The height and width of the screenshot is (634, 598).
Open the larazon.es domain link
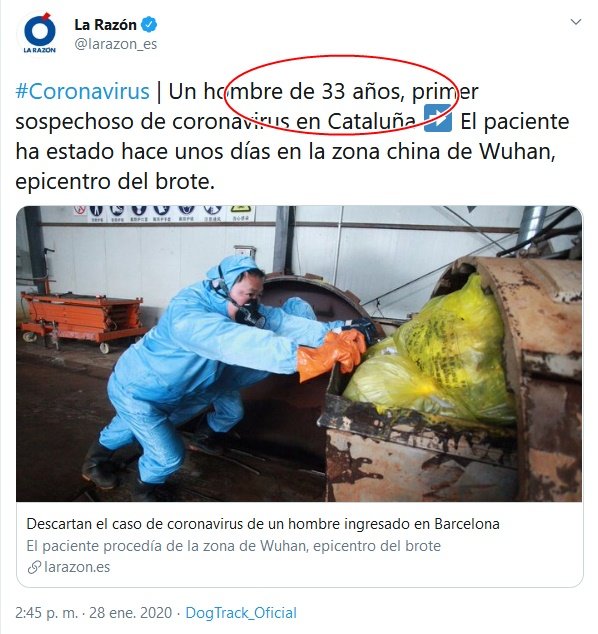click(77, 567)
